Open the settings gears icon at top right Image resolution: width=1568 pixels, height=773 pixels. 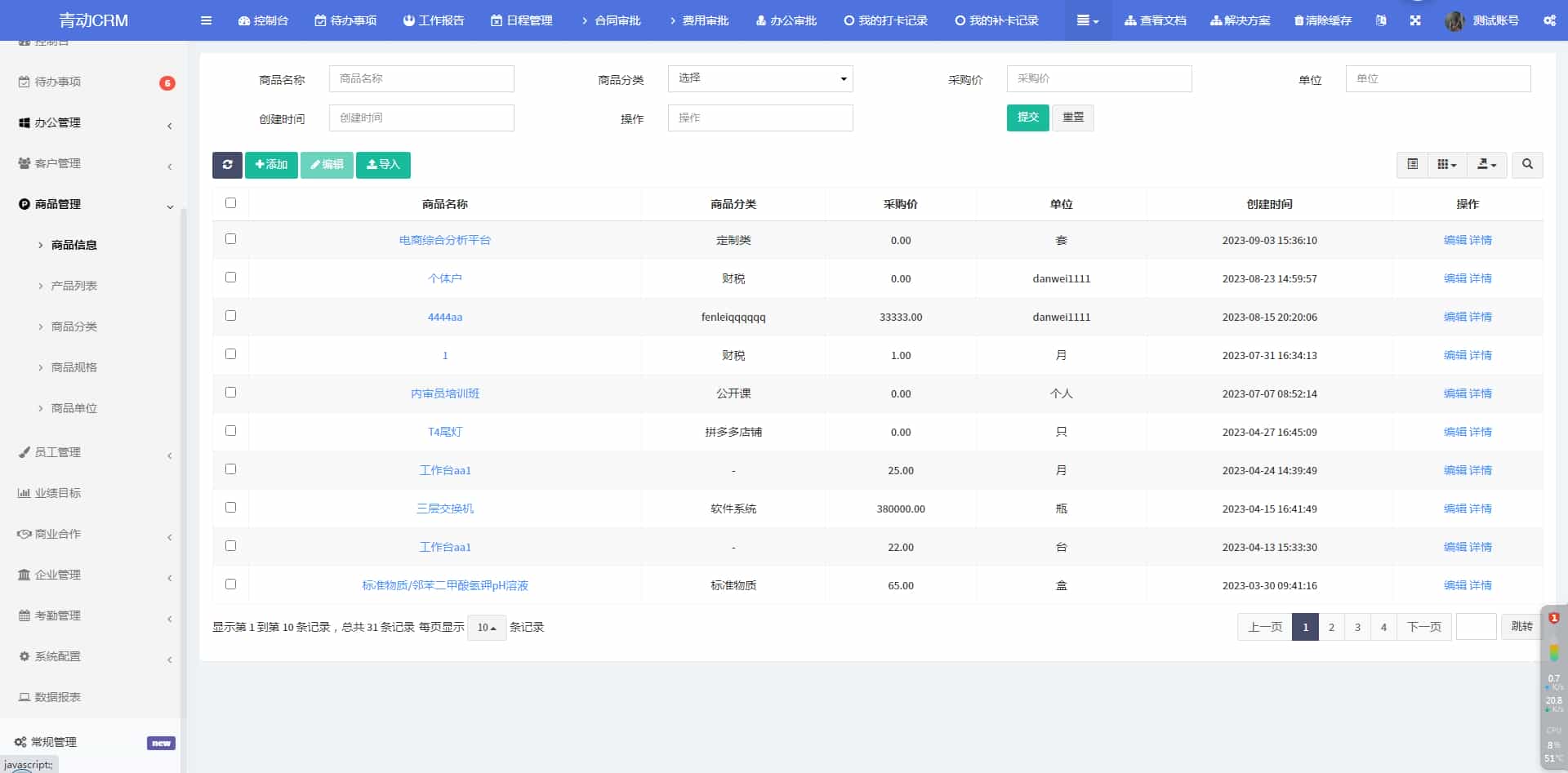[x=1549, y=20]
